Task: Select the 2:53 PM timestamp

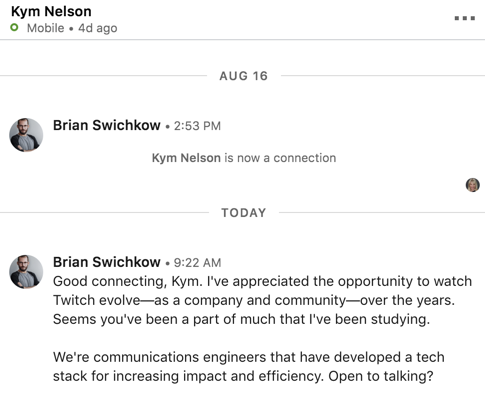Action: click(x=197, y=126)
